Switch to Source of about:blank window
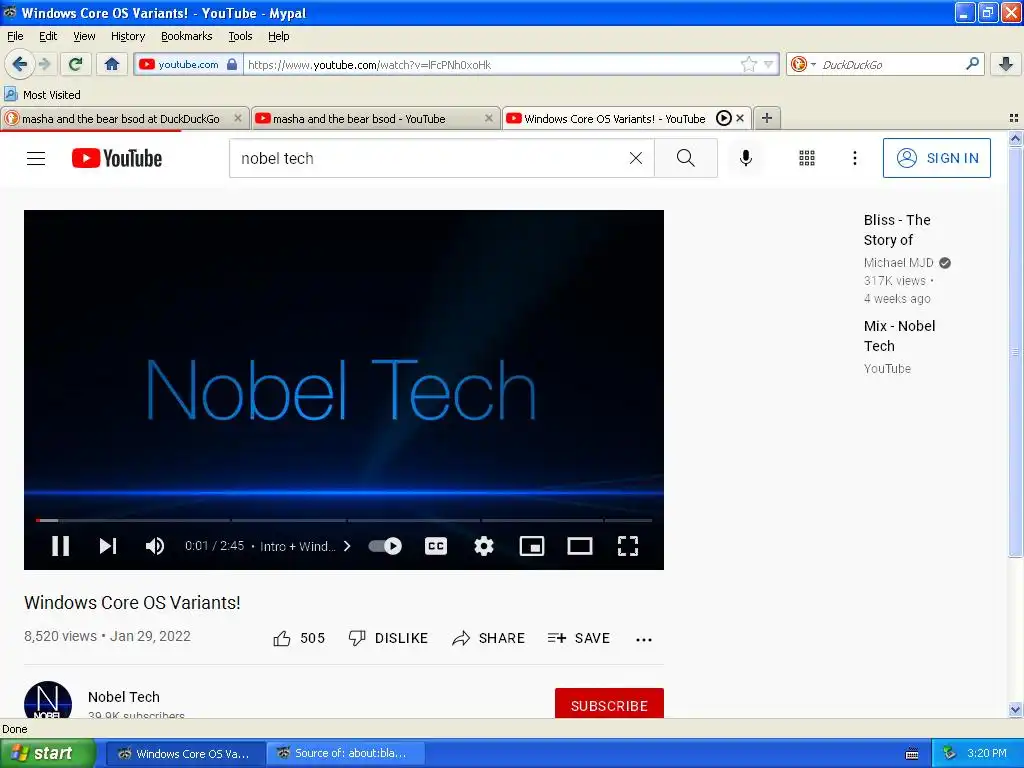This screenshot has width=1024, height=768. [x=345, y=753]
